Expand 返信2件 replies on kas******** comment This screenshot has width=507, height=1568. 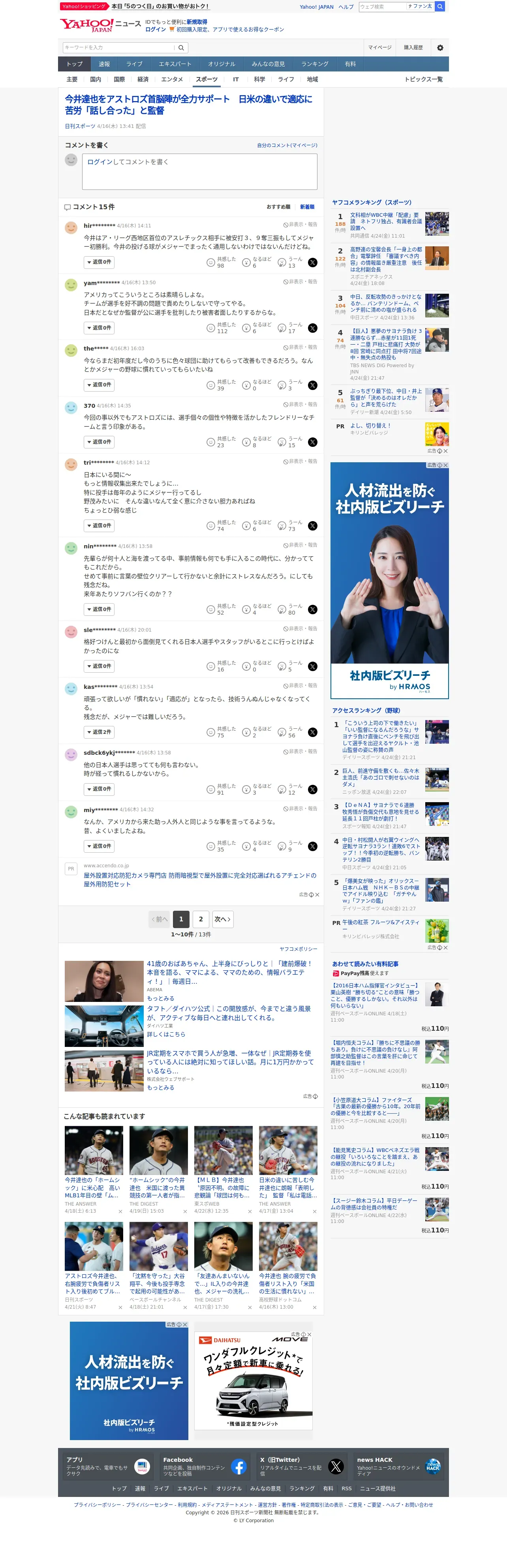99,732
